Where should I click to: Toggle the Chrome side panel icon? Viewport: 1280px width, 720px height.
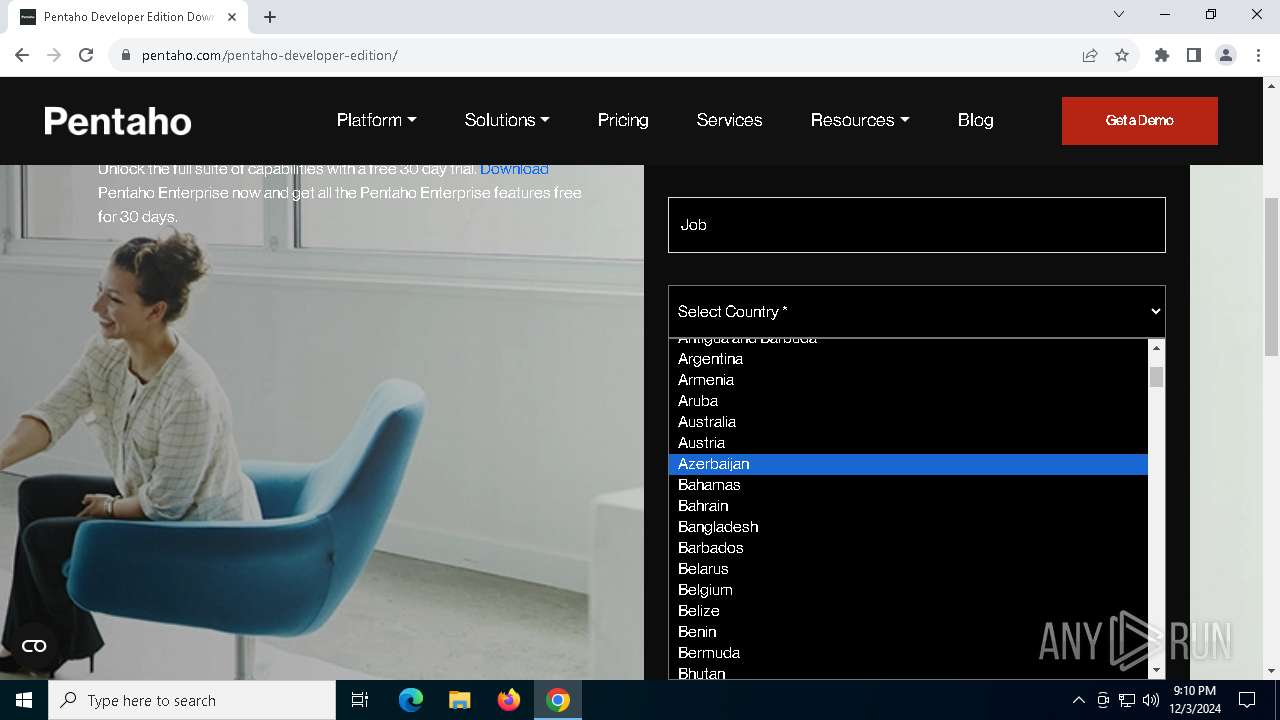coord(1194,55)
